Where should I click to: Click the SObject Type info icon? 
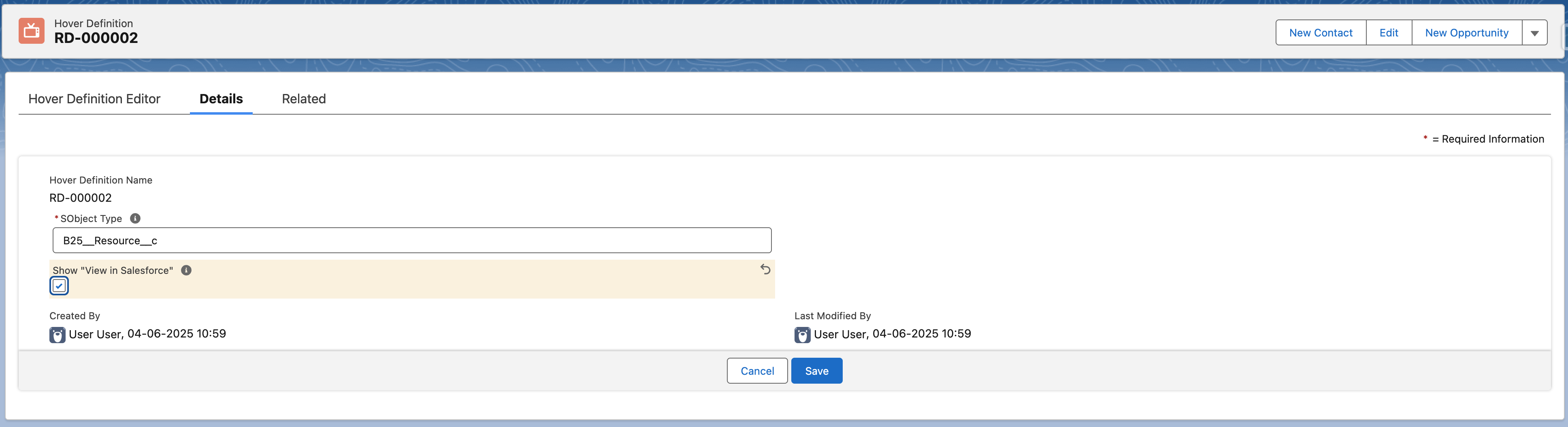(135, 219)
